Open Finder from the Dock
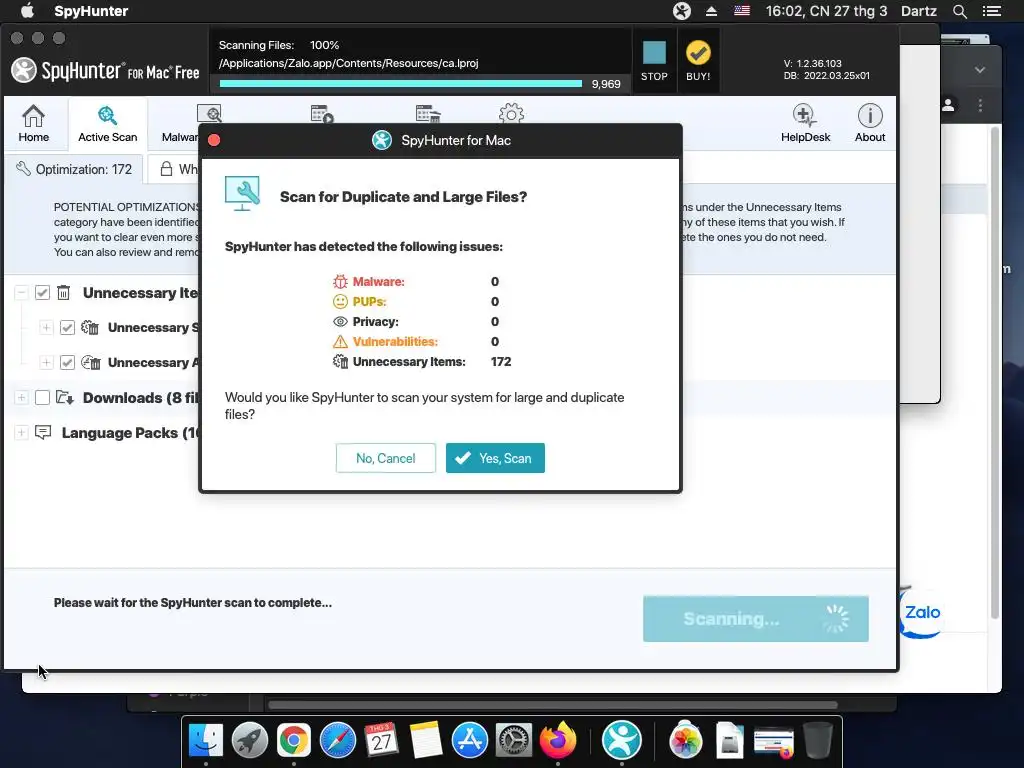This screenshot has height=768, width=1024. 206,740
